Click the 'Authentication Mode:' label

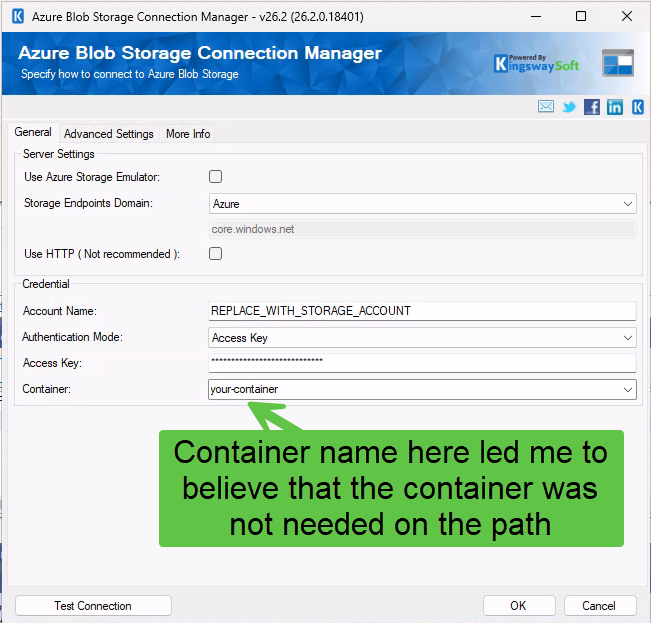73,337
